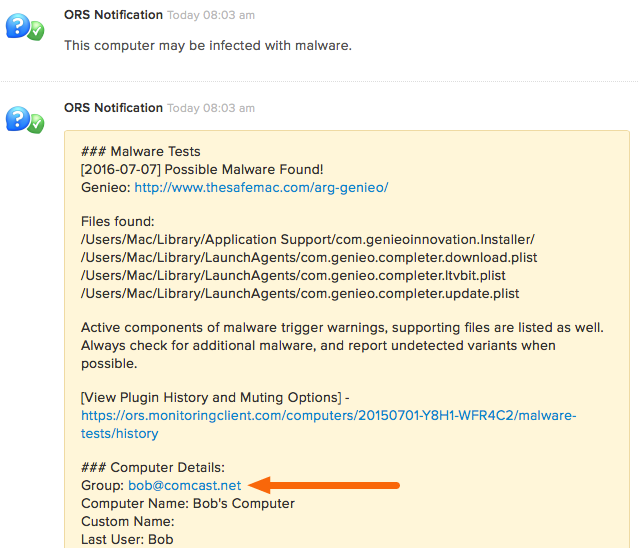Screen dimensions: 639x548
Task: Click 'Computer Name: Bob's Computer' line
Action: coord(188,504)
